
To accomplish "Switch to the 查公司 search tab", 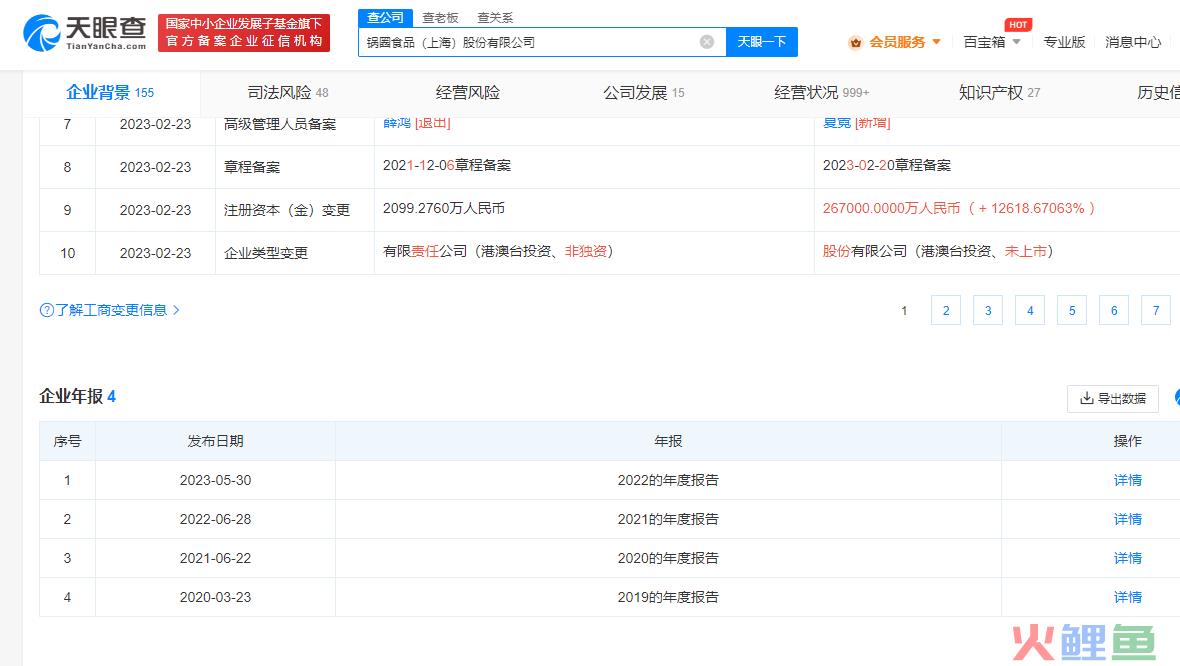I will (x=385, y=17).
